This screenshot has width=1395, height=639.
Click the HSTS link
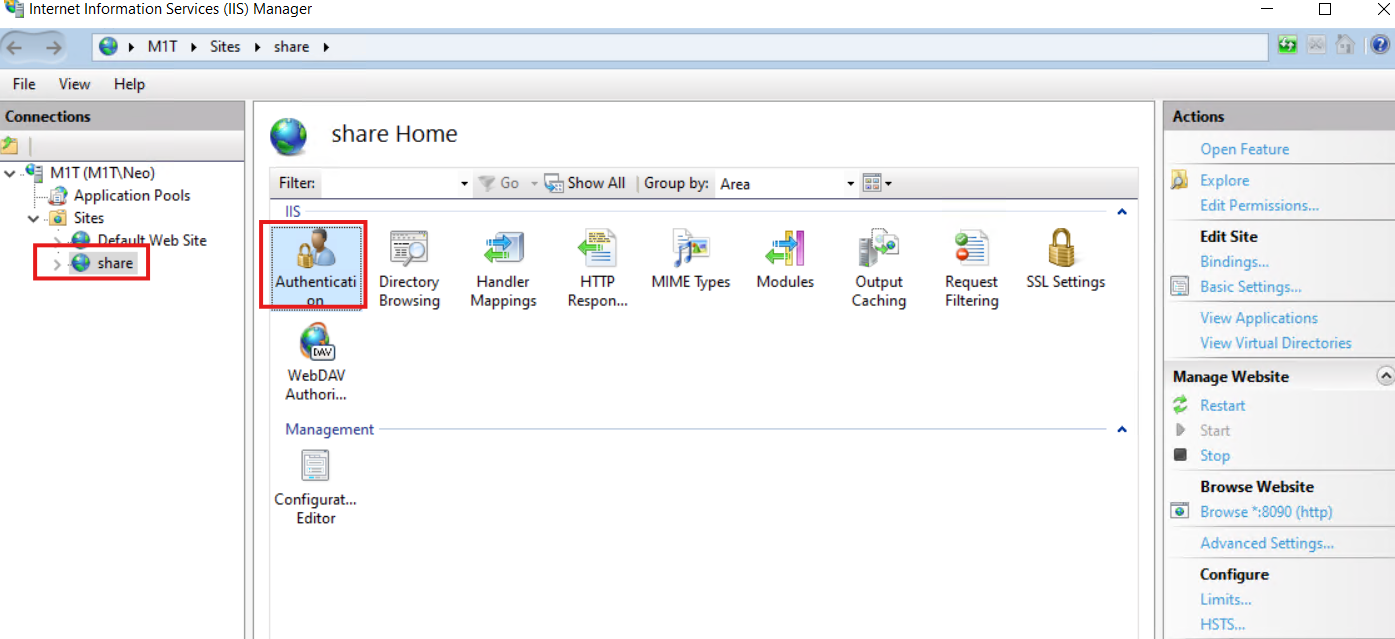pos(1223,624)
